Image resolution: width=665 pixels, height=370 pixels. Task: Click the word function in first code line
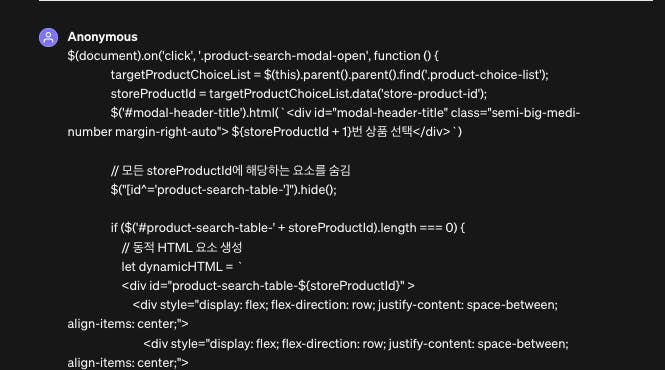397,56
